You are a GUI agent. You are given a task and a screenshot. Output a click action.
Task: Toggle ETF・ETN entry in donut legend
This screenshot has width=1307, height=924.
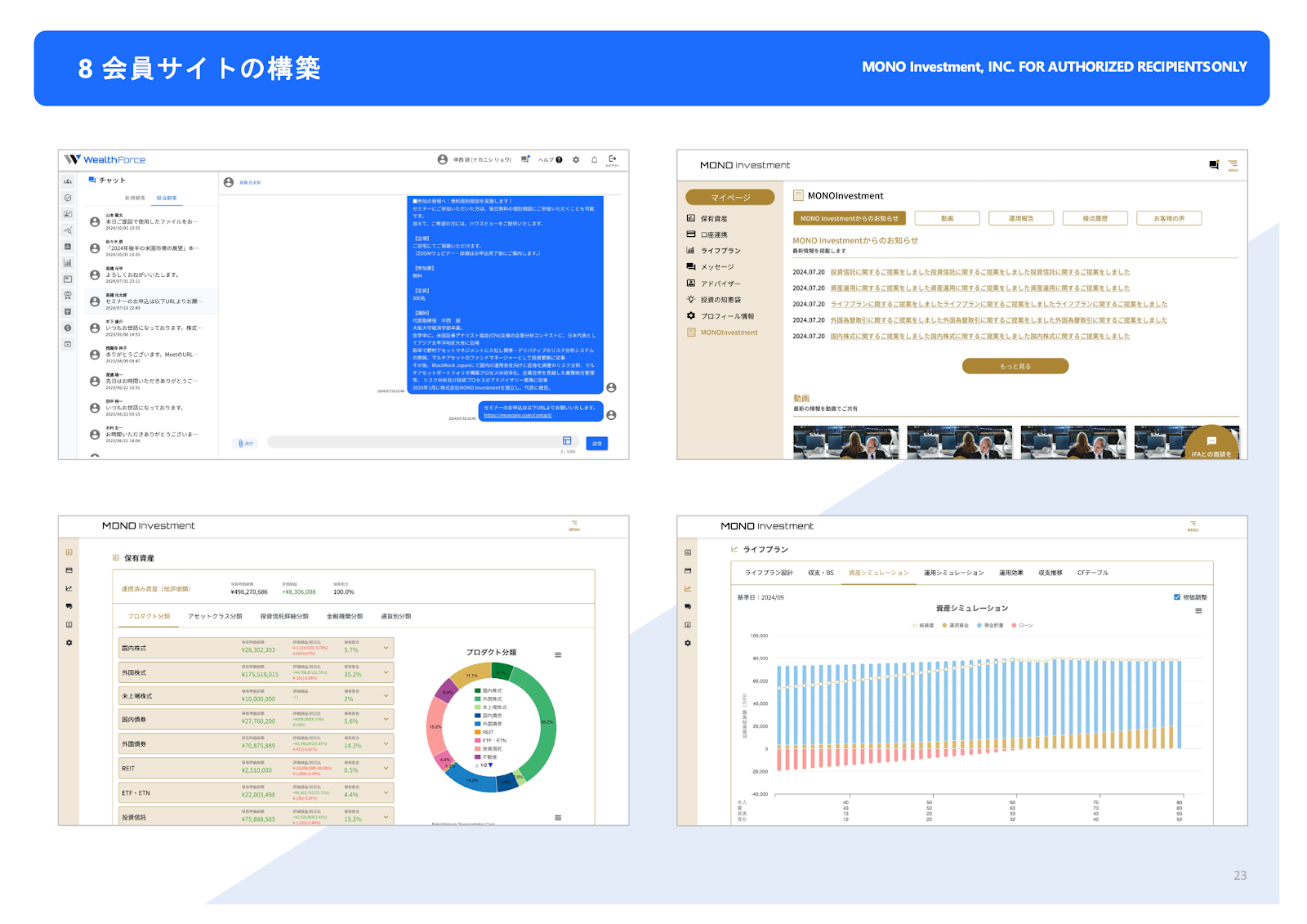490,740
